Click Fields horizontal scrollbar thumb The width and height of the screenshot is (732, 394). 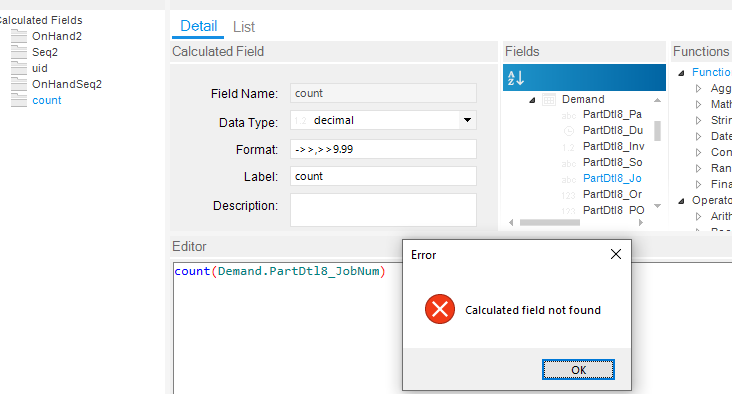click(x=550, y=223)
